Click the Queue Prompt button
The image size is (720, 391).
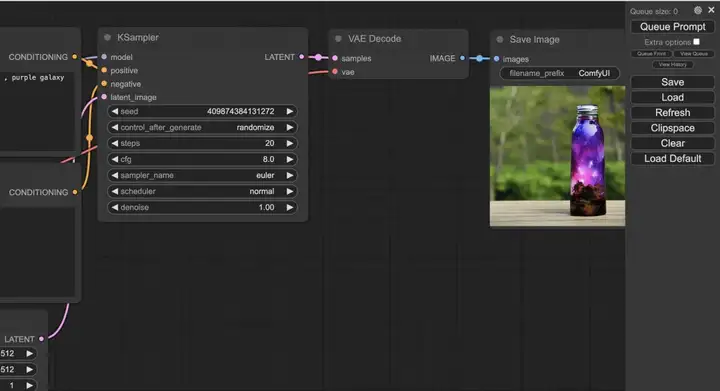[673, 27]
